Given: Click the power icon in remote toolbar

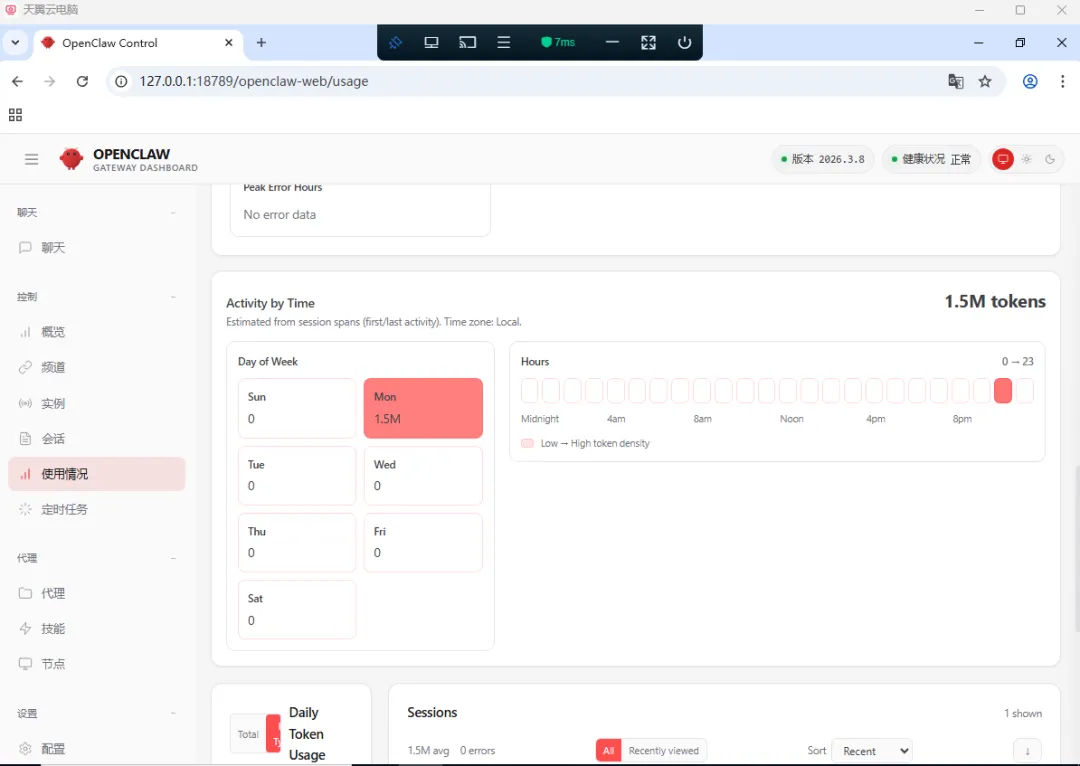Looking at the screenshot, I should coord(684,43).
